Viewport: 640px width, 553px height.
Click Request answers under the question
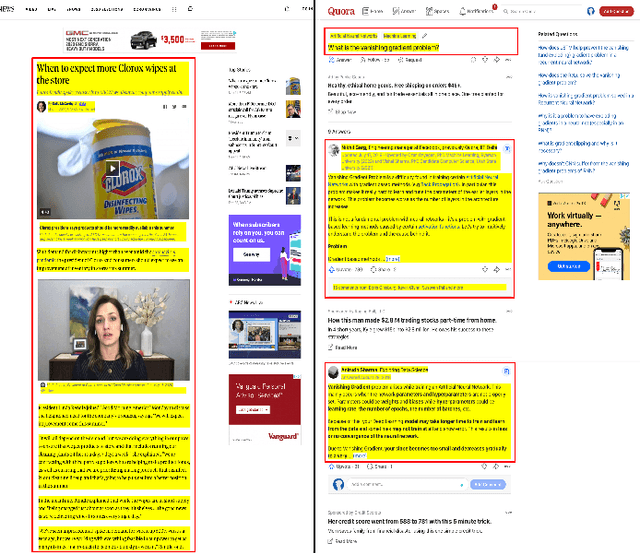pyautogui.click(x=410, y=60)
